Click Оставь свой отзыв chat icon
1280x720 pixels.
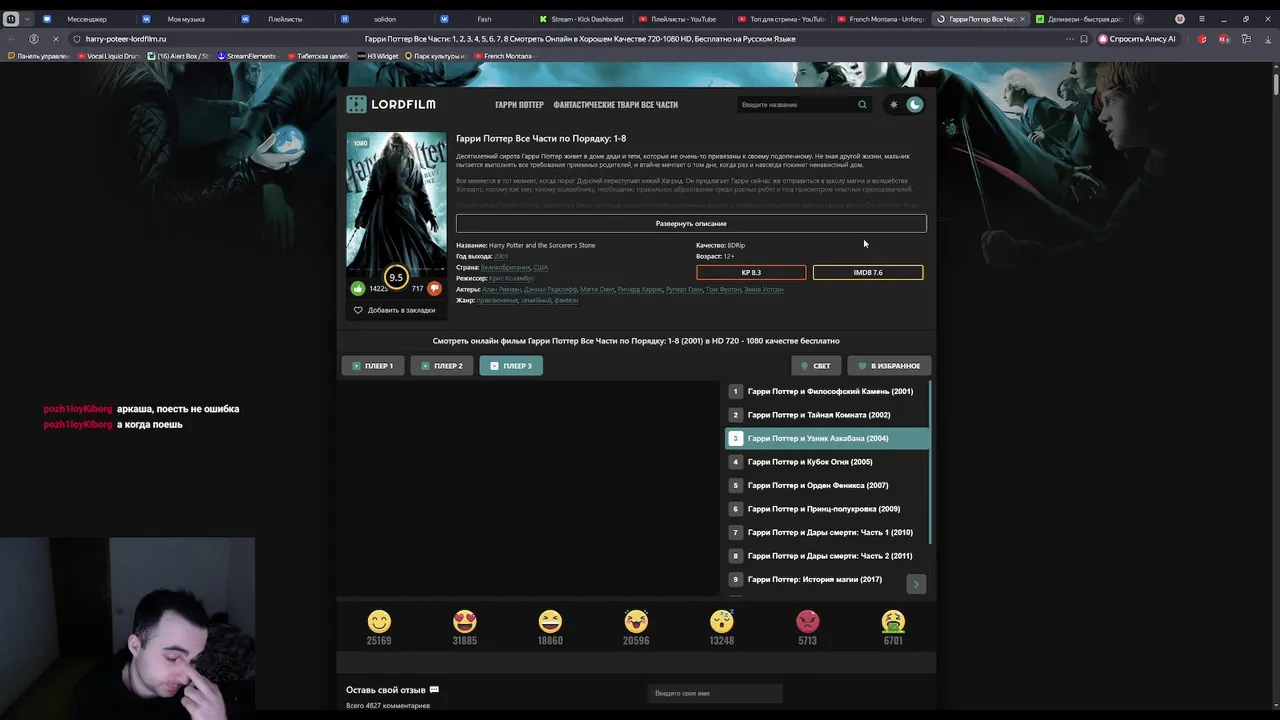coord(434,690)
